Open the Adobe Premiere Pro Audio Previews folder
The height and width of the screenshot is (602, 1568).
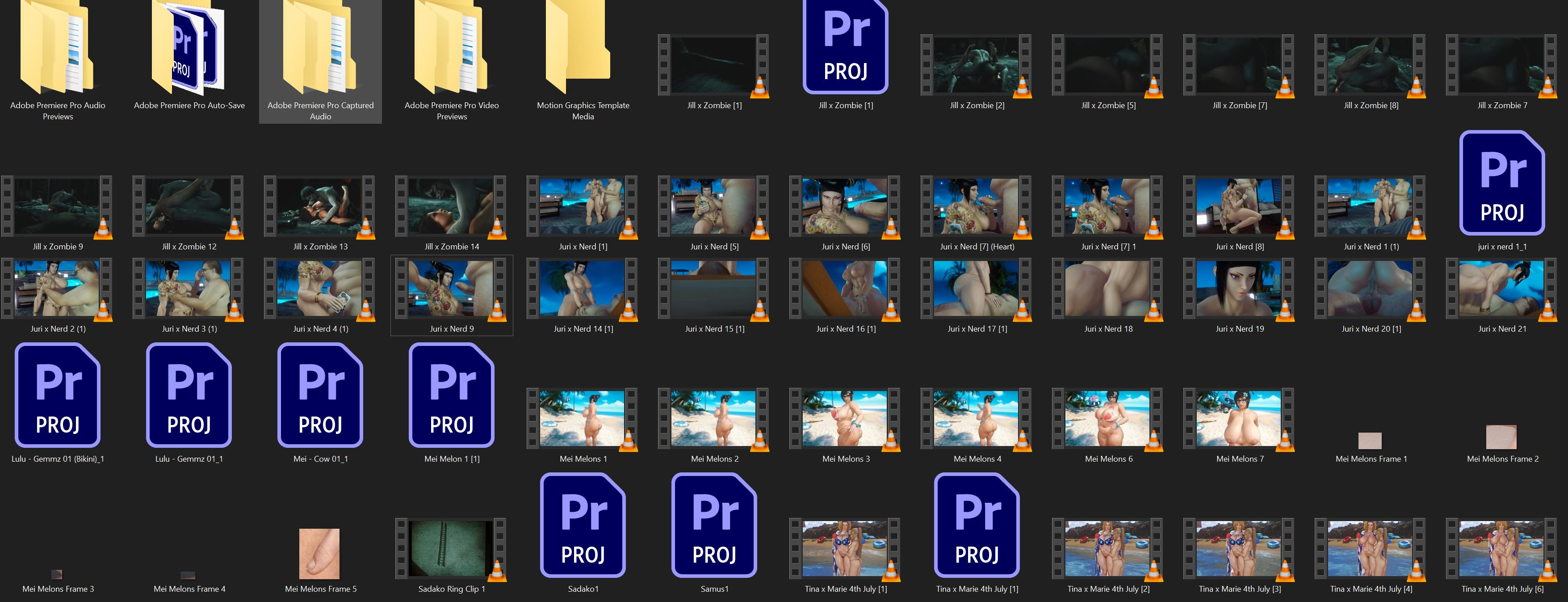(x=57, y=47)
